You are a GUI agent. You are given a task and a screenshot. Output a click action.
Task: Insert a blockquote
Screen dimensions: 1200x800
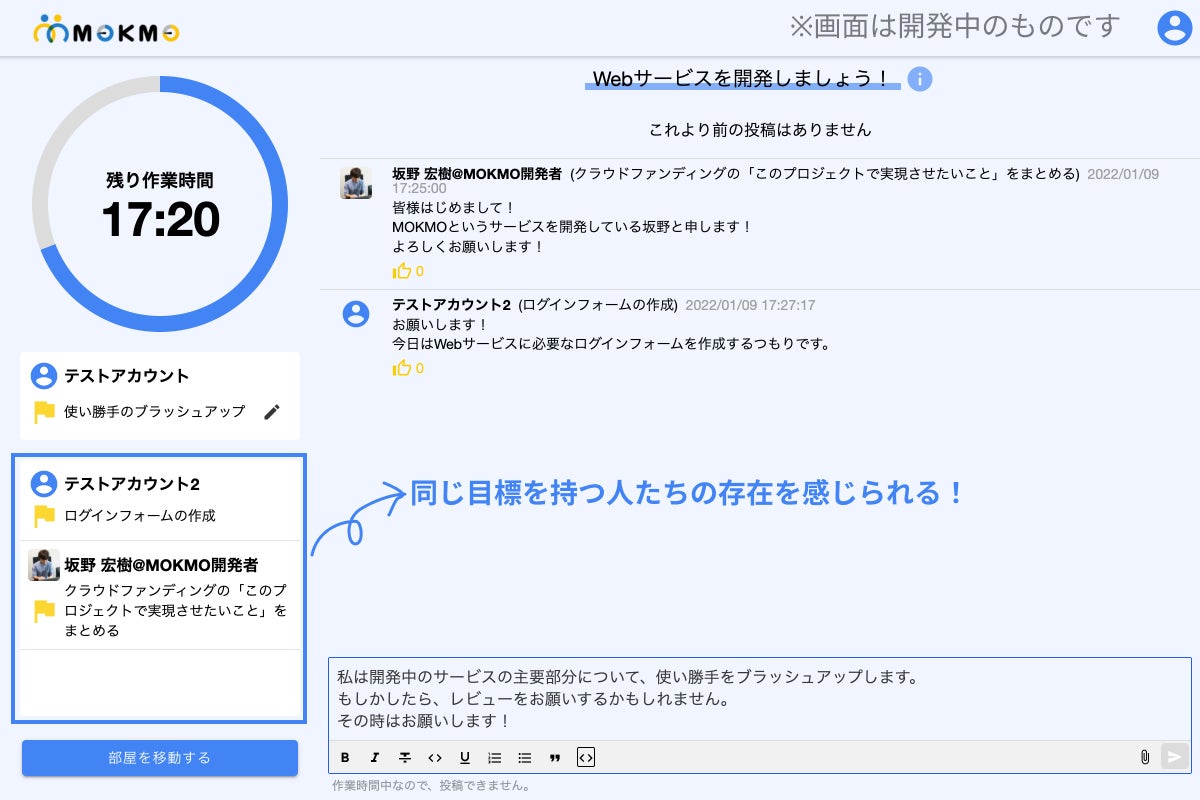[555, 758]
